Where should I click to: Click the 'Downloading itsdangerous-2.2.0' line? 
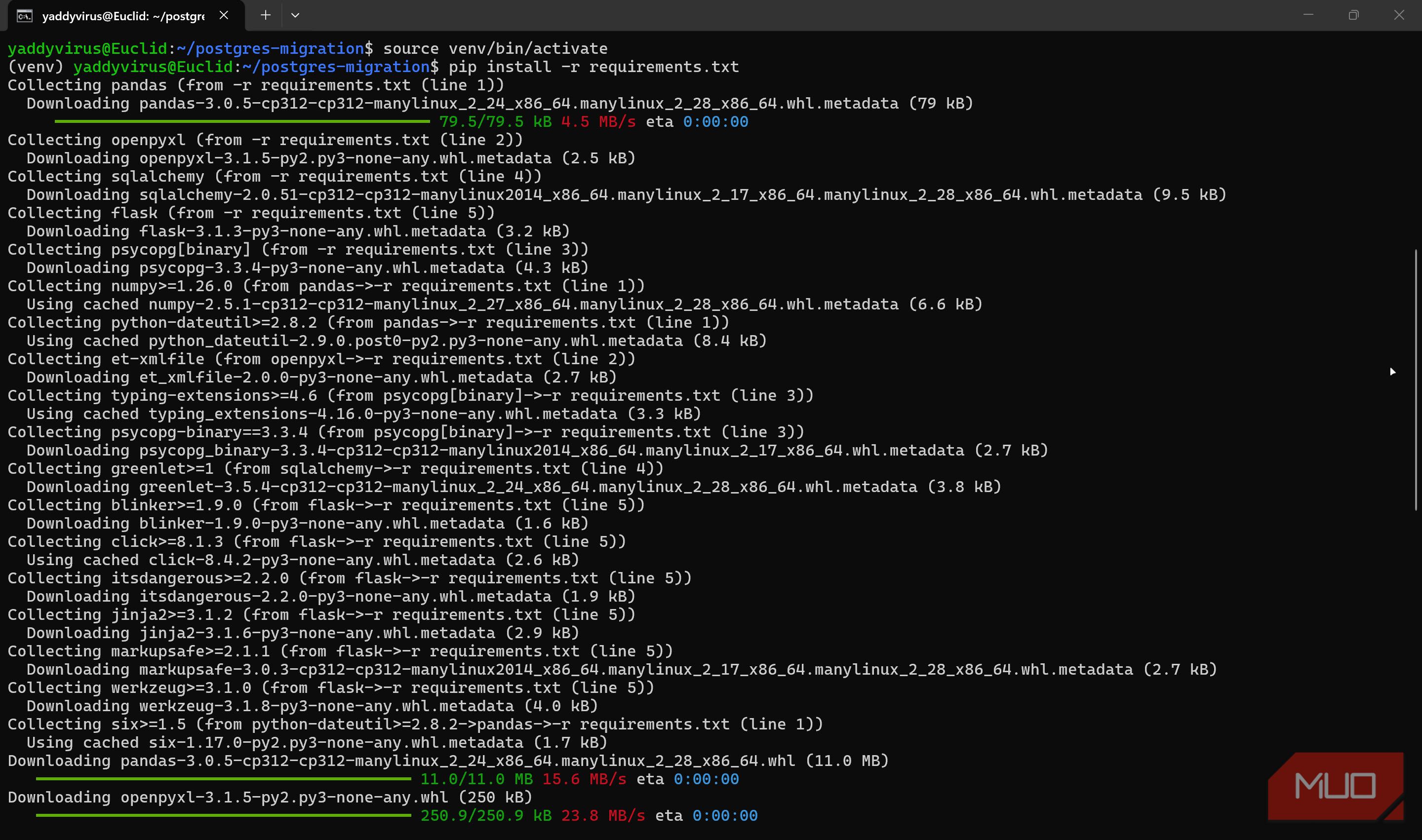pos(331,596)
